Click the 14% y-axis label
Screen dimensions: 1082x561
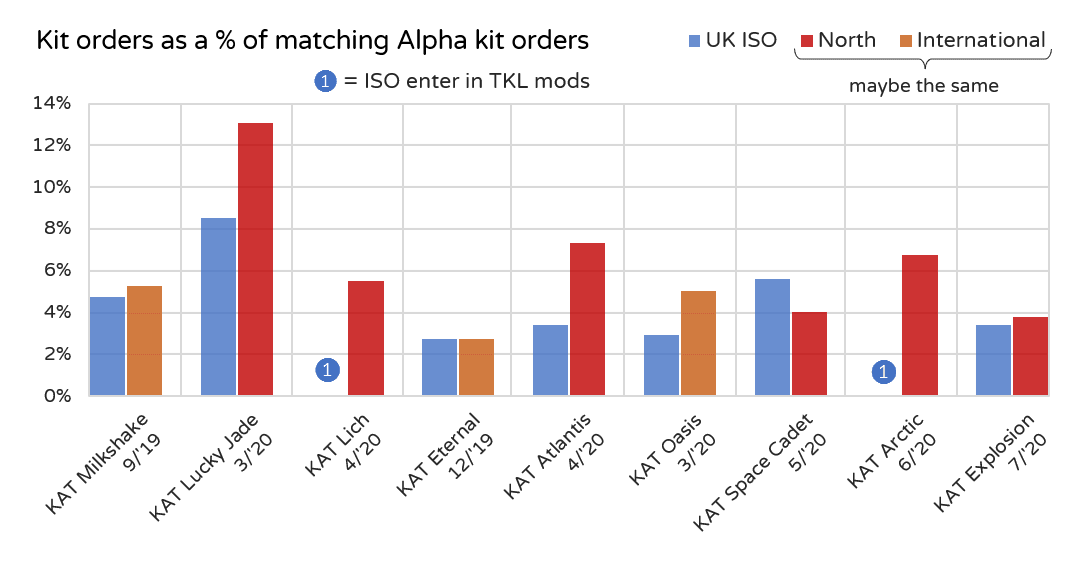[52, 103]
